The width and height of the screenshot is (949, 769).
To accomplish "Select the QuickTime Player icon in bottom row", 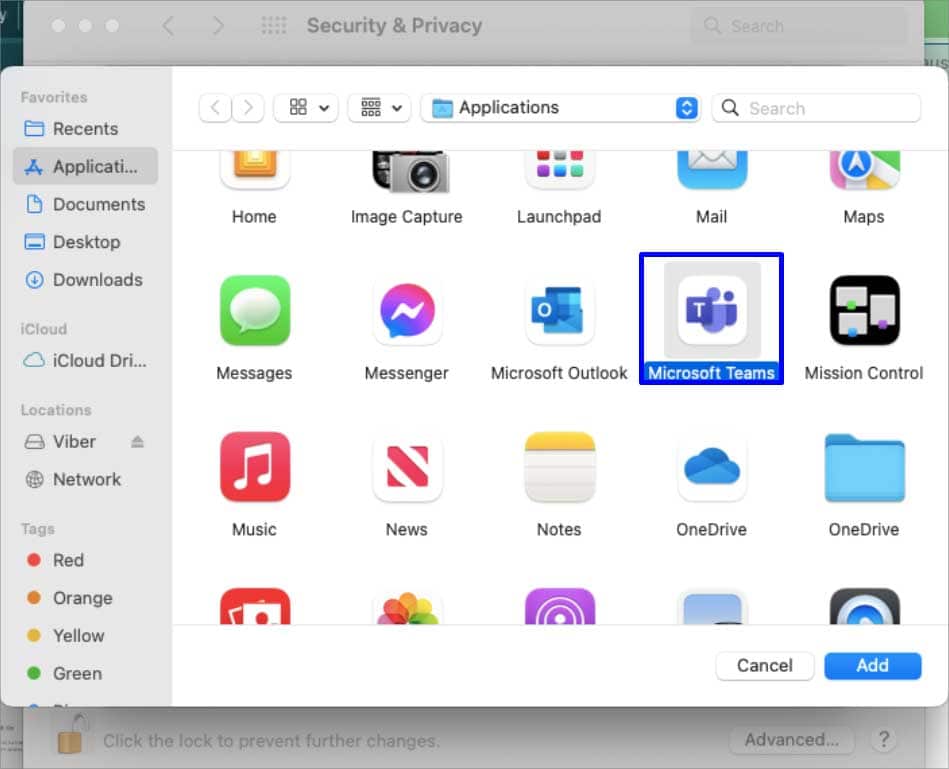I will click(x=864, y=606).
